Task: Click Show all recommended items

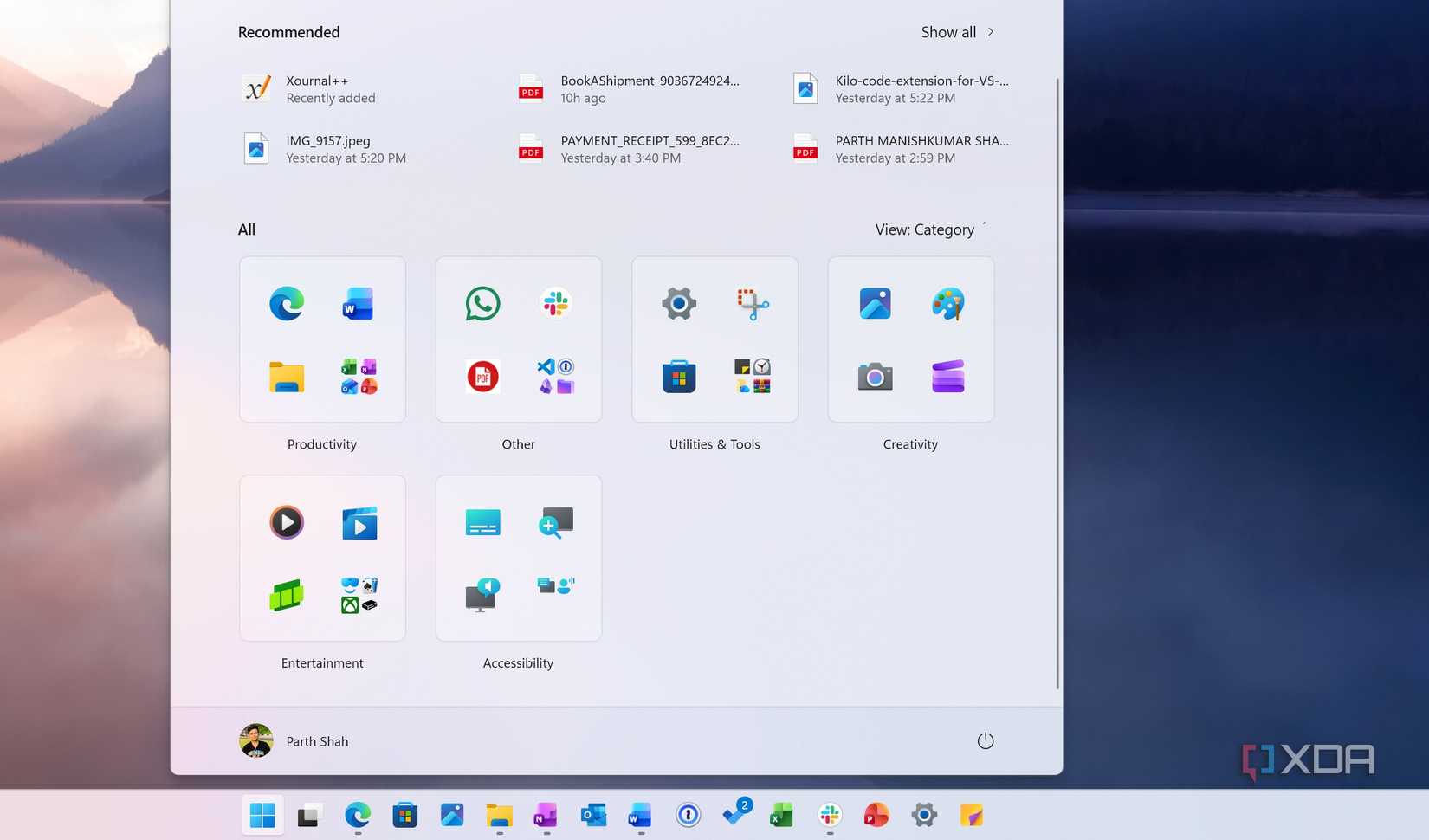Action: (x=958, y=32)
